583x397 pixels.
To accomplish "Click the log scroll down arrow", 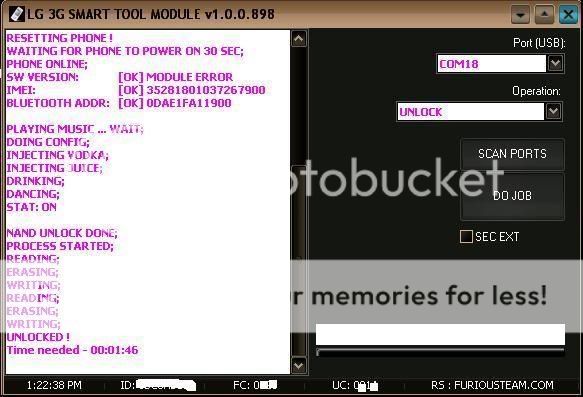I will [299, 365].
